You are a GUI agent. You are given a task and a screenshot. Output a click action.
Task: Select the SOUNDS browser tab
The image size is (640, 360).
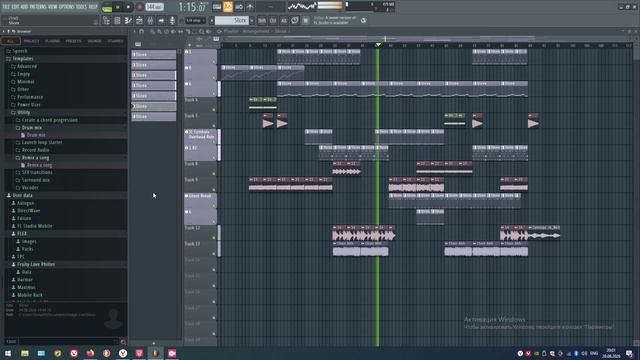tap(94, 41)
